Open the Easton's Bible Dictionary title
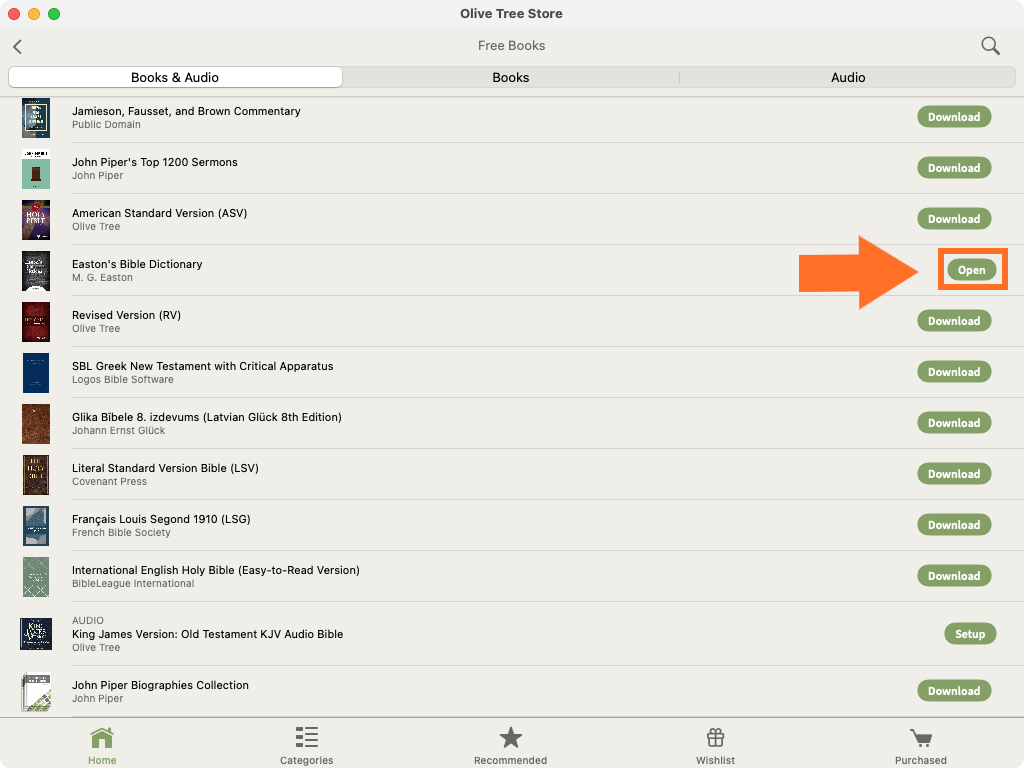 [137, 264]
